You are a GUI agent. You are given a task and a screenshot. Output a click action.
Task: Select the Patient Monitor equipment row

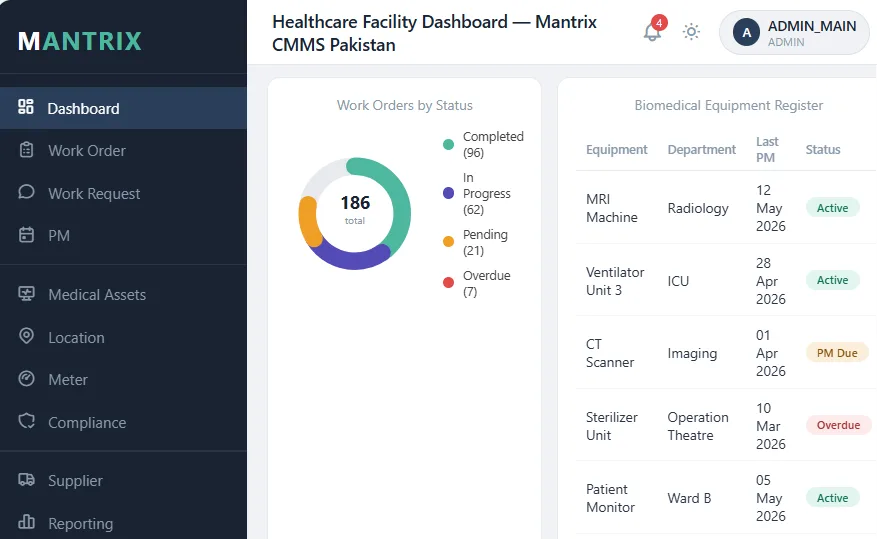tap(726, 498)
